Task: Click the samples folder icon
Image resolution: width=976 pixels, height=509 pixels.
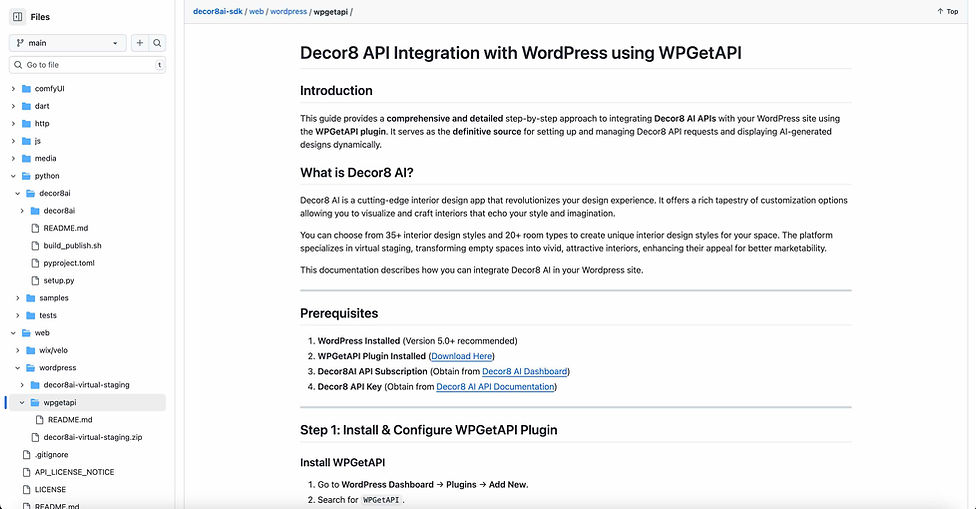Action: (30, 298)
